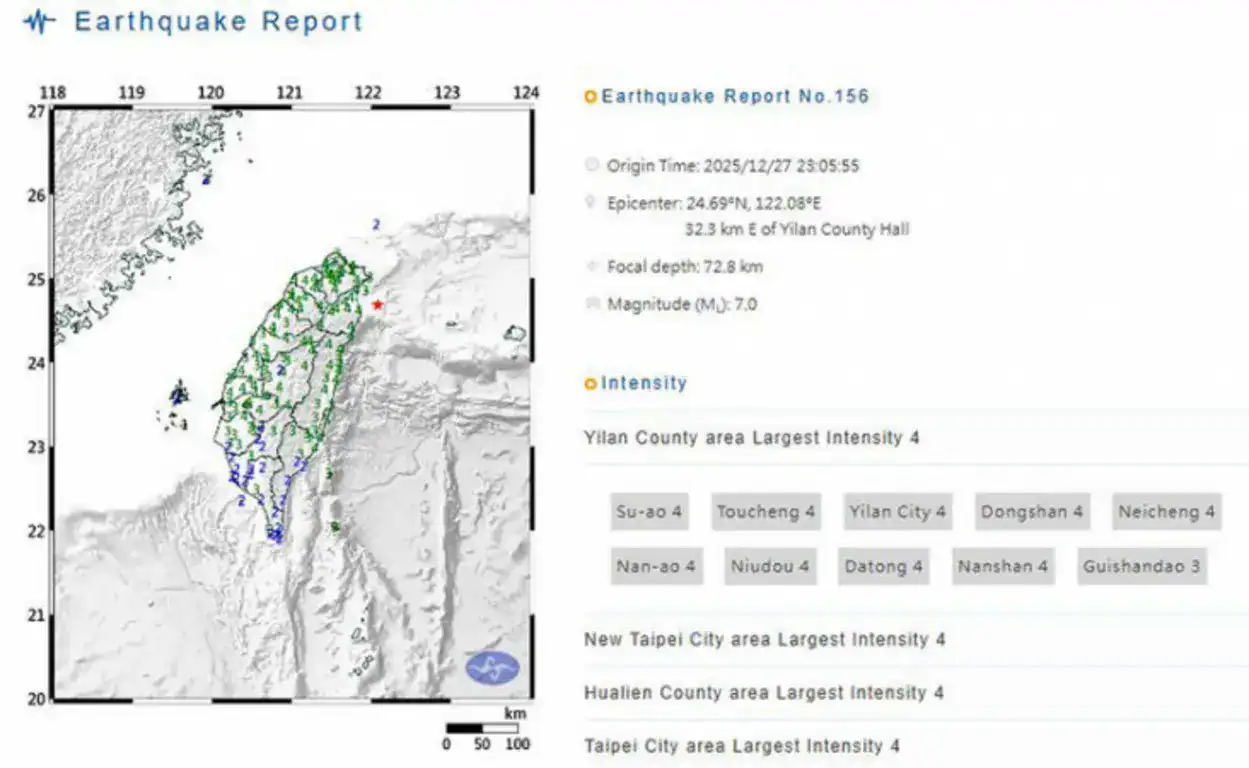The height and width of the screenshot is (768, 1249).
Task: Click the focal depth icon
Action: pos(593,265)
